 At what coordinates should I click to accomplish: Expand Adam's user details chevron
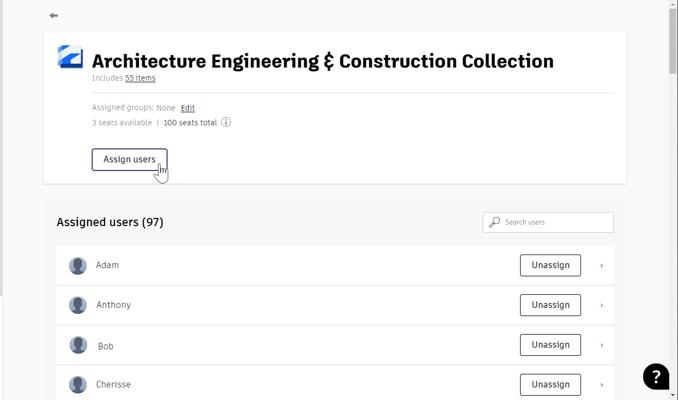pyautogui.click(x=601, y=266)
